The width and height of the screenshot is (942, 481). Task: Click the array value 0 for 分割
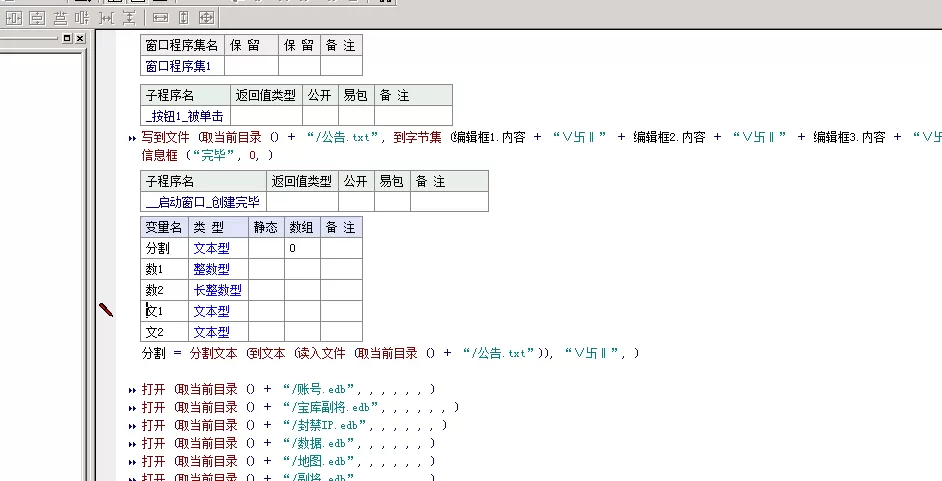pos(302,248)
